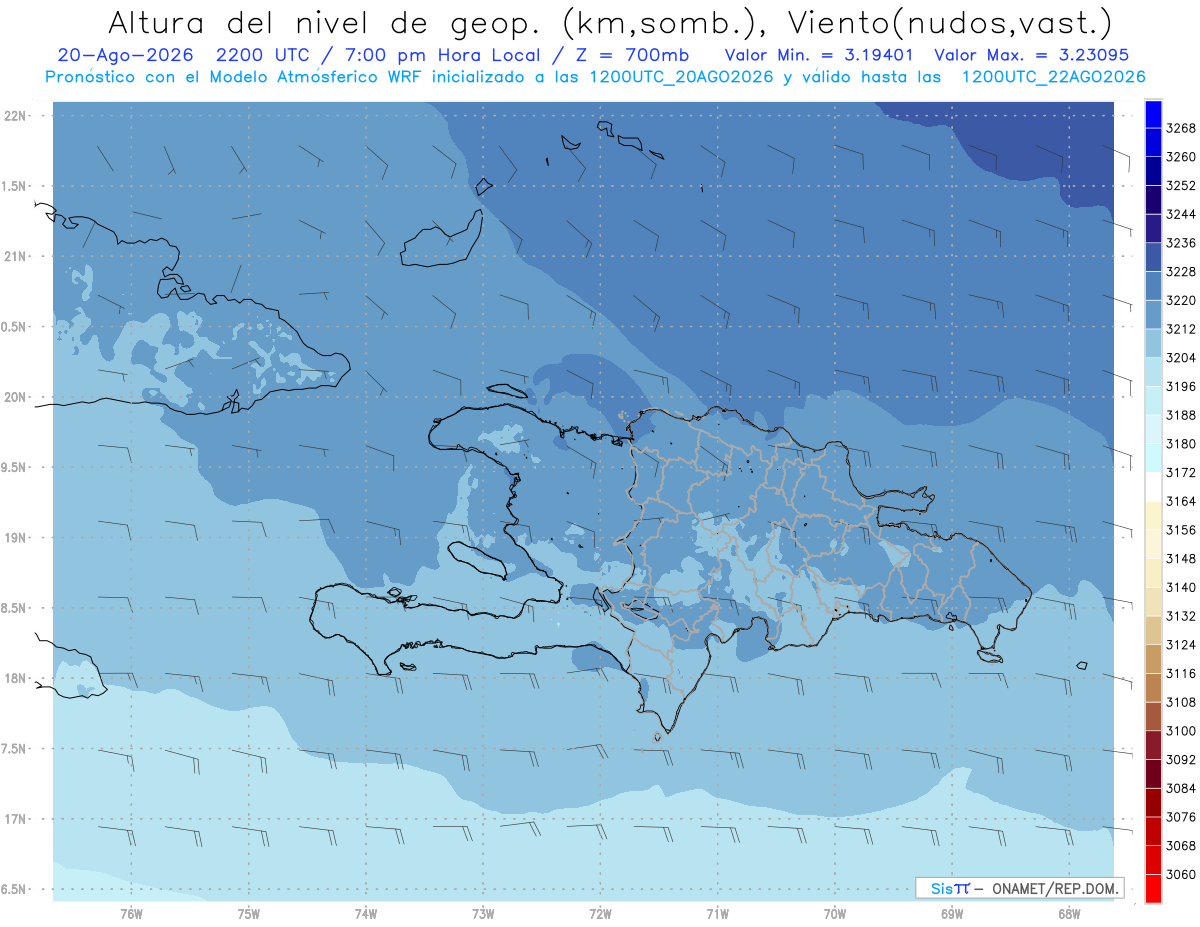Click the legend value 3236
The image size is (1200, 927).
click(x=1181, y=243)
